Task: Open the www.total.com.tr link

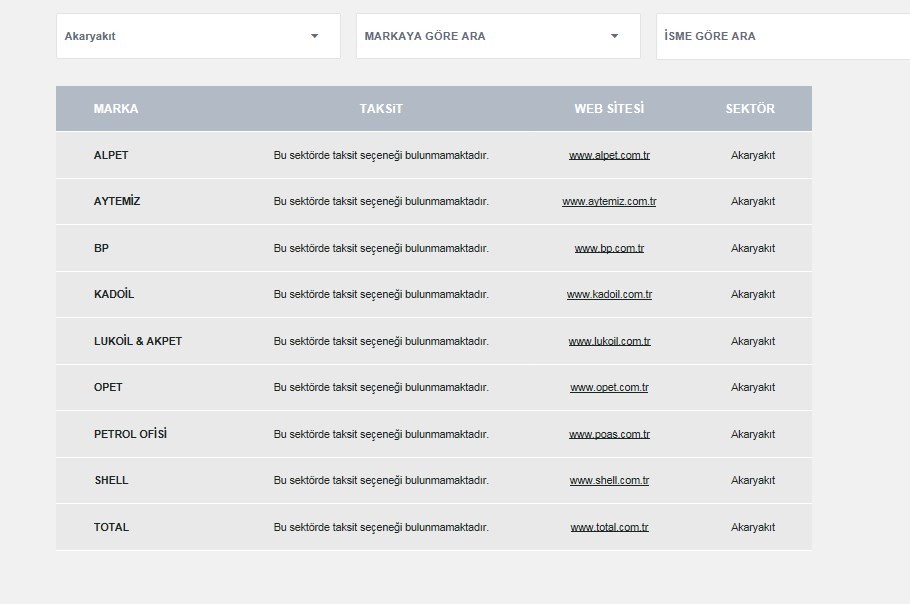Action: [609, 527]
